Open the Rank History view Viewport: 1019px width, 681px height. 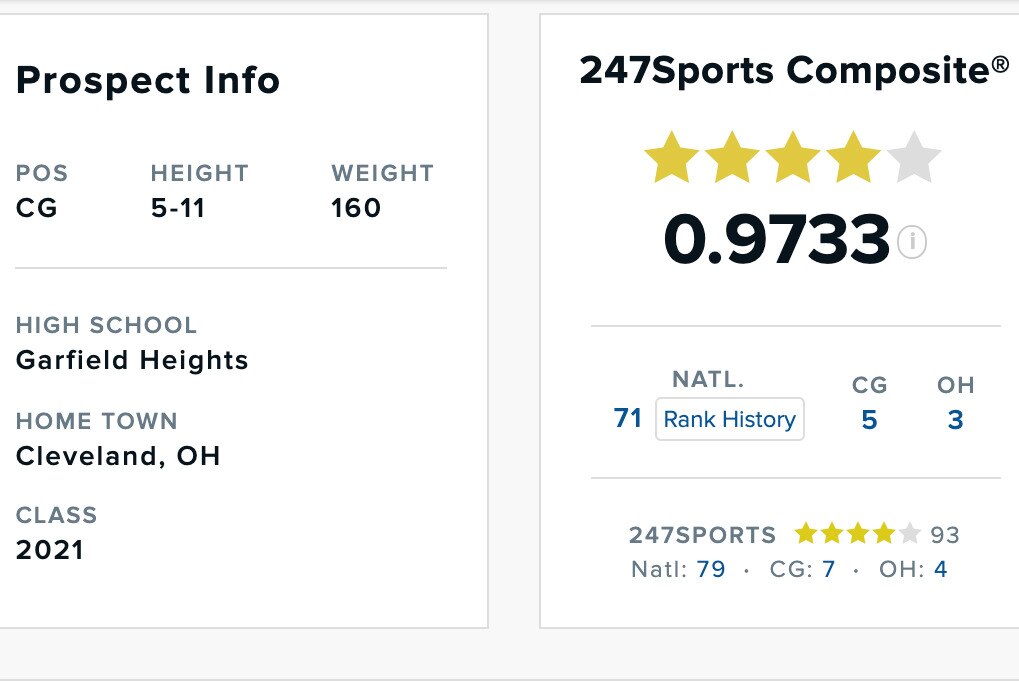(x=730, y=419)
